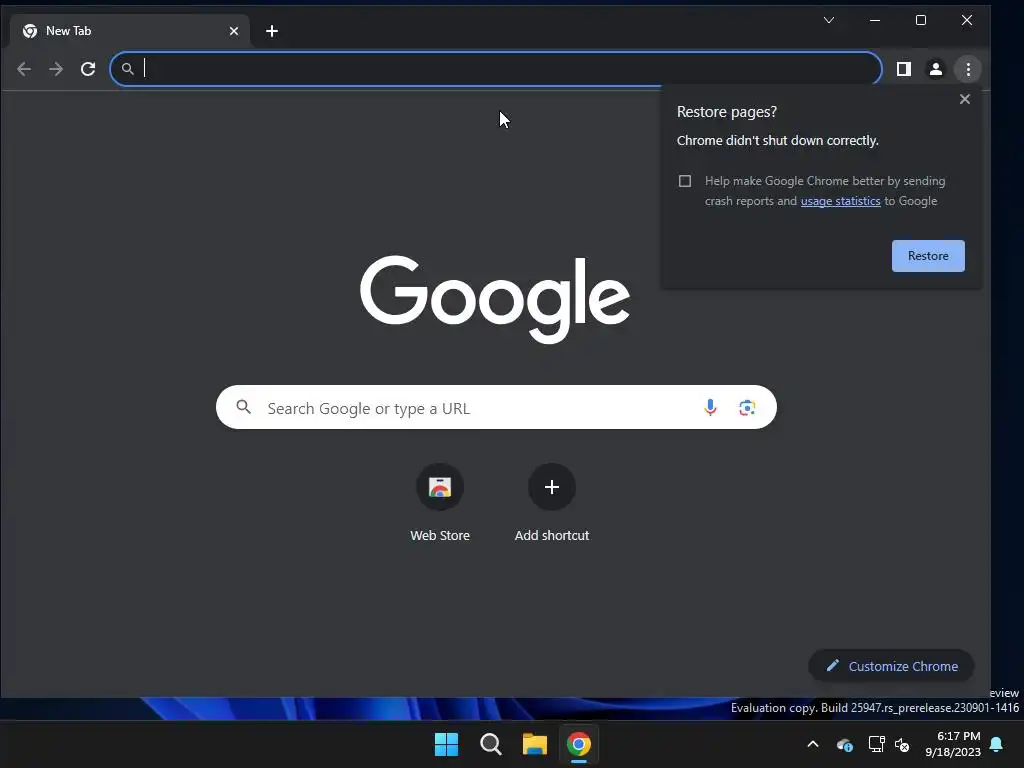The image size is (1024, 768).
Task: Open the profile avatar menu
Action: (x=936, y=69)
